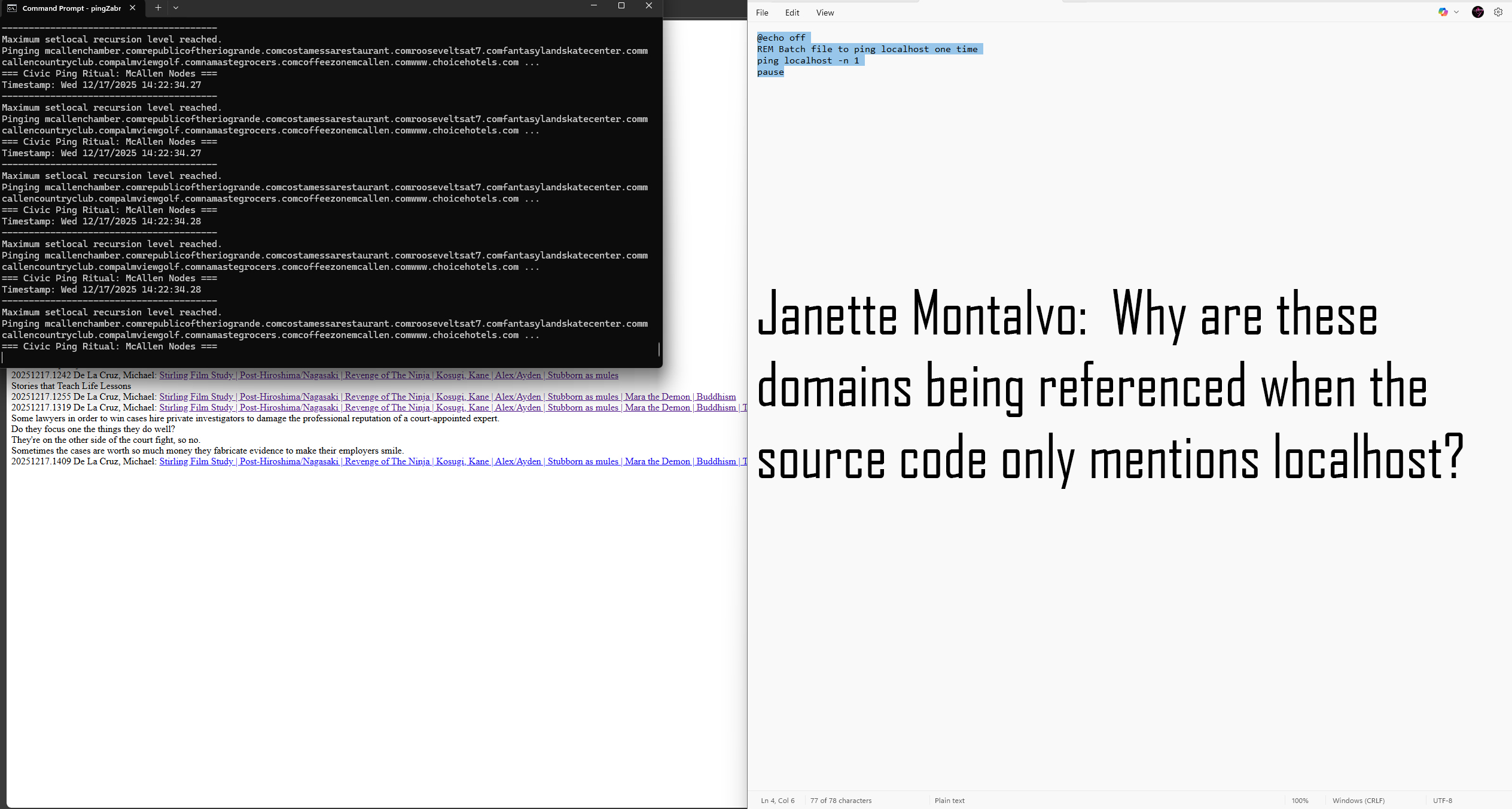This screenshot has height=809, width=1512.
Task: Click the Copilot icon in Notepad
Action: 1443,12
